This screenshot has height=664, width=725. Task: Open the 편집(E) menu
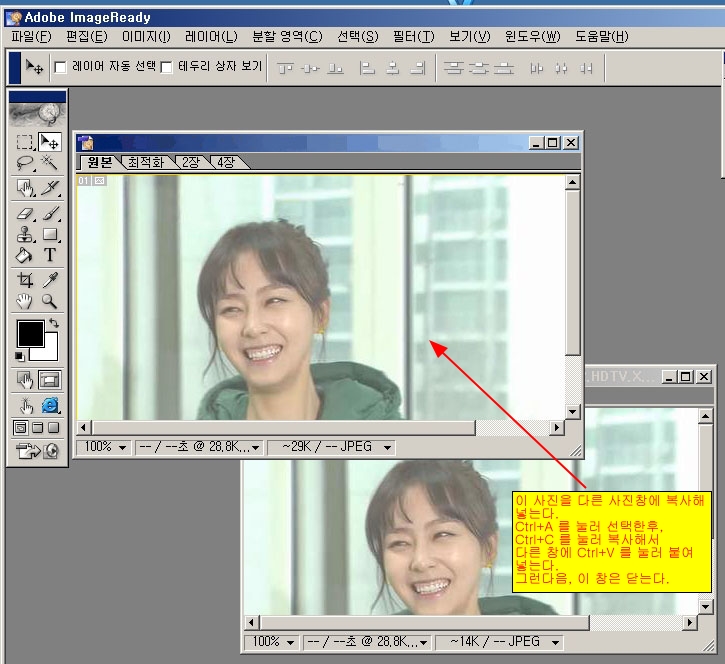[86, 36]
